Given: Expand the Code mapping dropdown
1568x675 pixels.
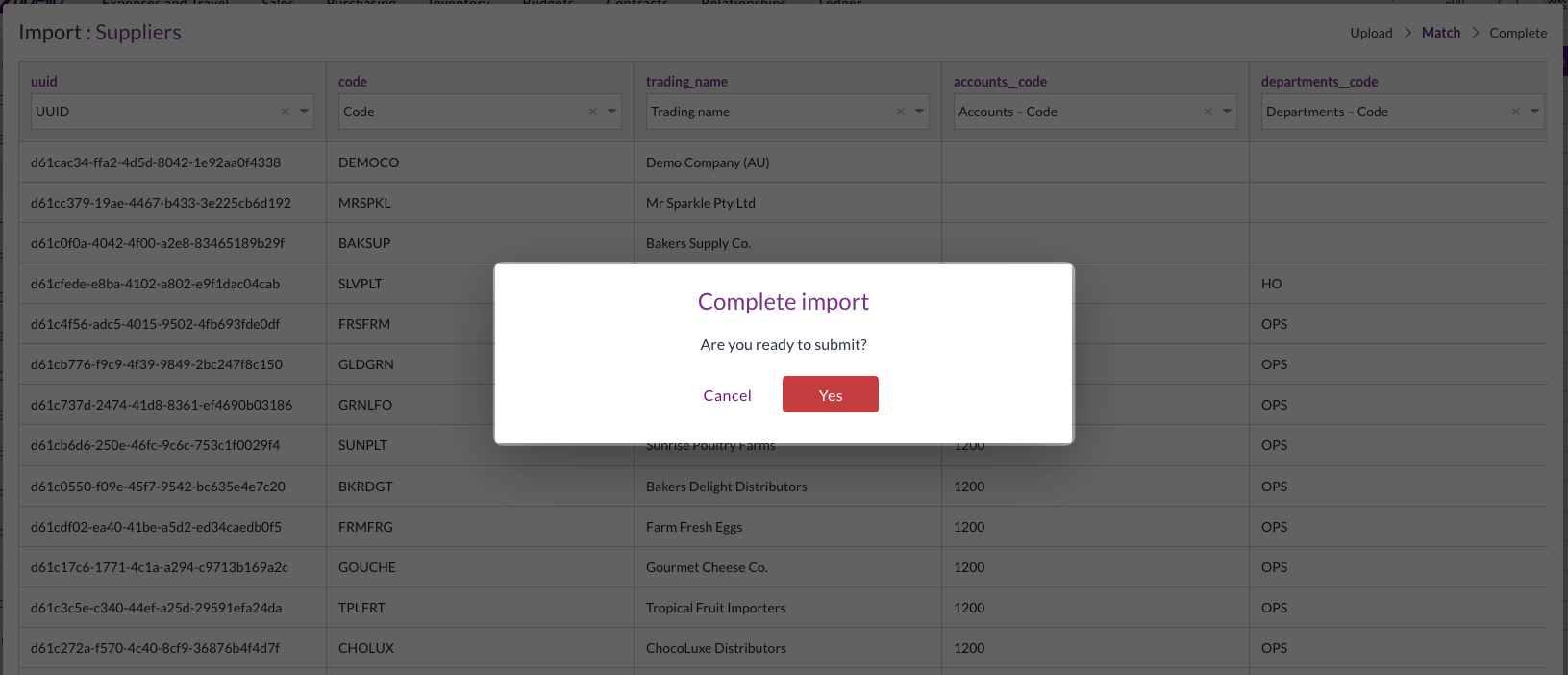Looking at the screenshot, I should point(612,112).
